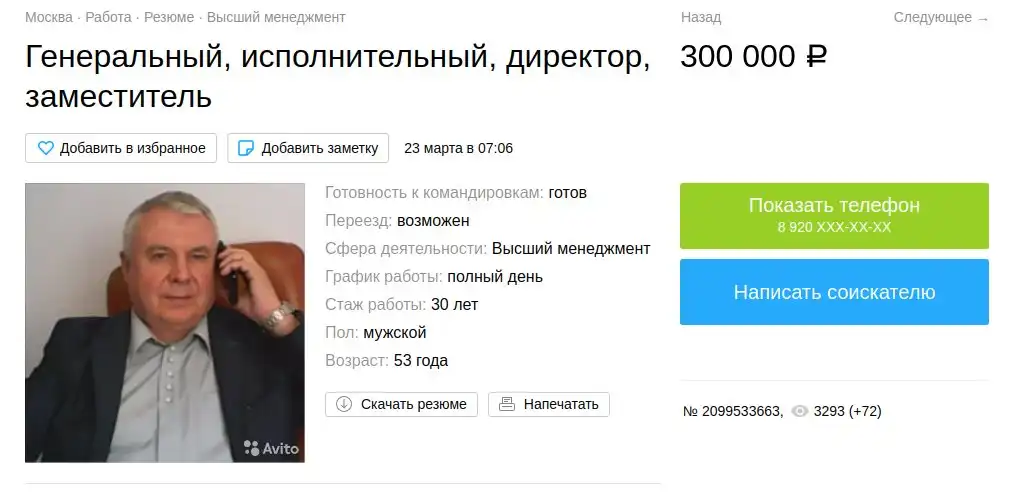The height and width of the screenshot is (494, 1011).
Task: Open the Работа breadcrumb link
Action: 108,17
